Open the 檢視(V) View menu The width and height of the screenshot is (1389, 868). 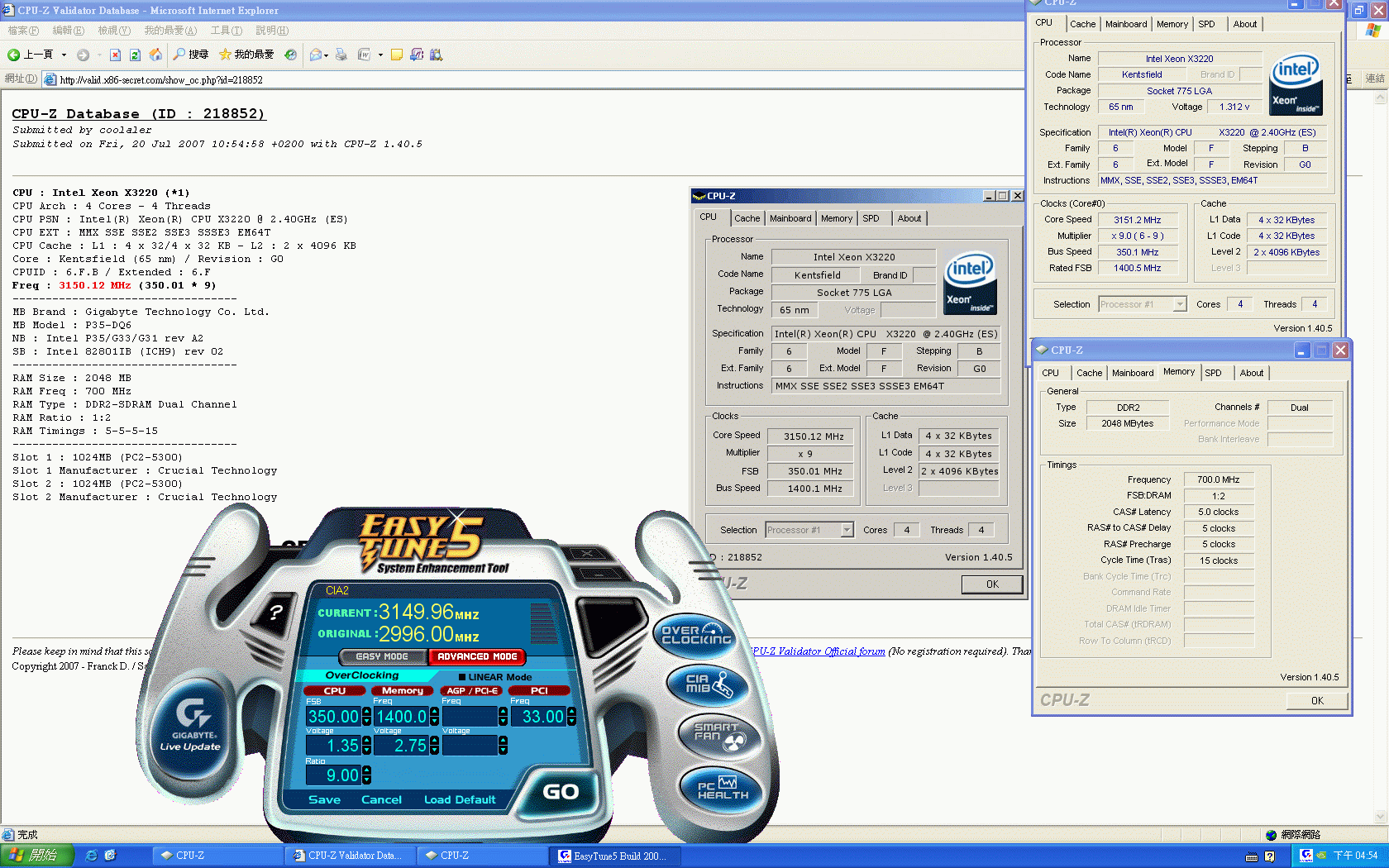(x=114, y=31)
